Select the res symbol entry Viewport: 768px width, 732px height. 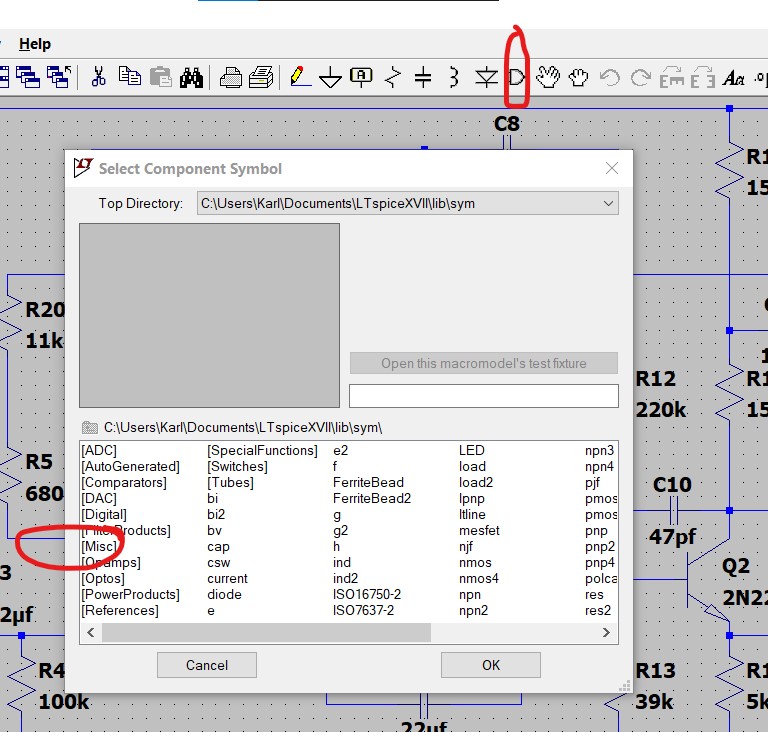[x=594, y=594]
